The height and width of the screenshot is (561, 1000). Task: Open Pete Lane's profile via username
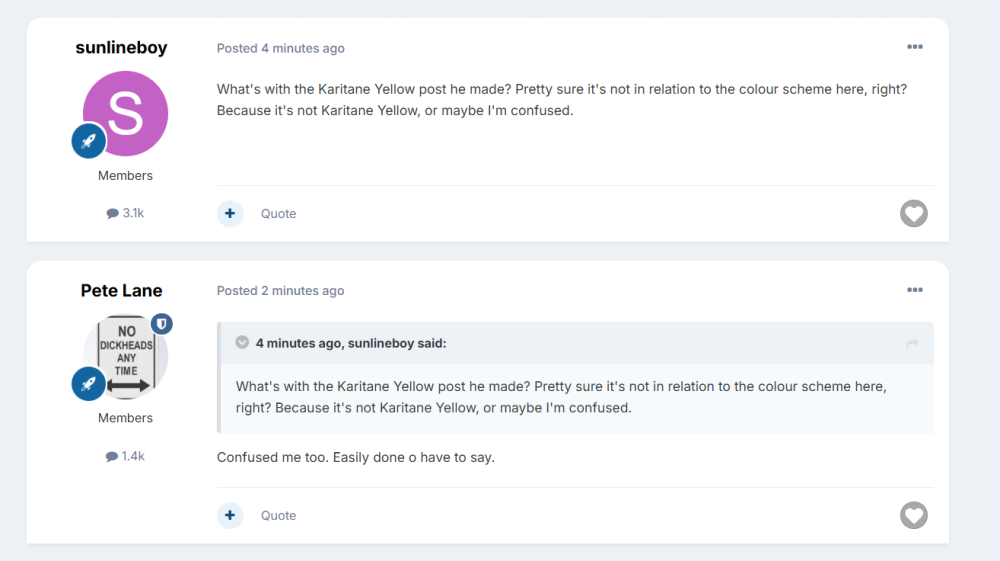coord(121,291)
